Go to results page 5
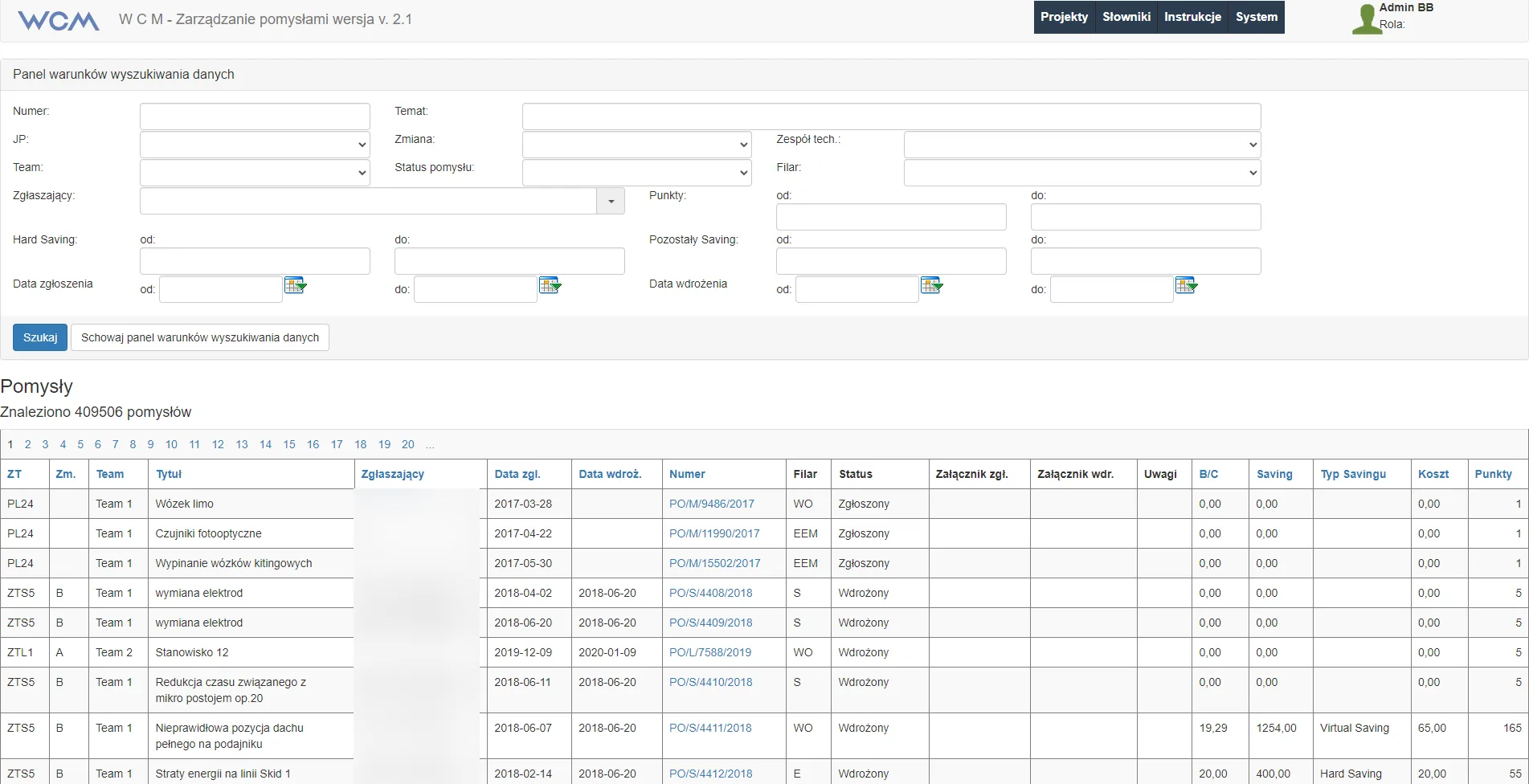 tap(80, 444)
